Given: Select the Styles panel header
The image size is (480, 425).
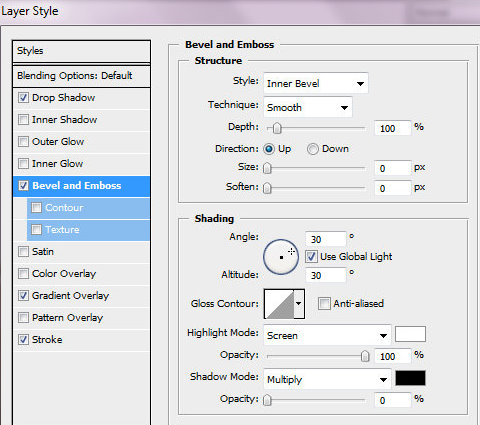Looking at the screenshot, I should 82,51.
